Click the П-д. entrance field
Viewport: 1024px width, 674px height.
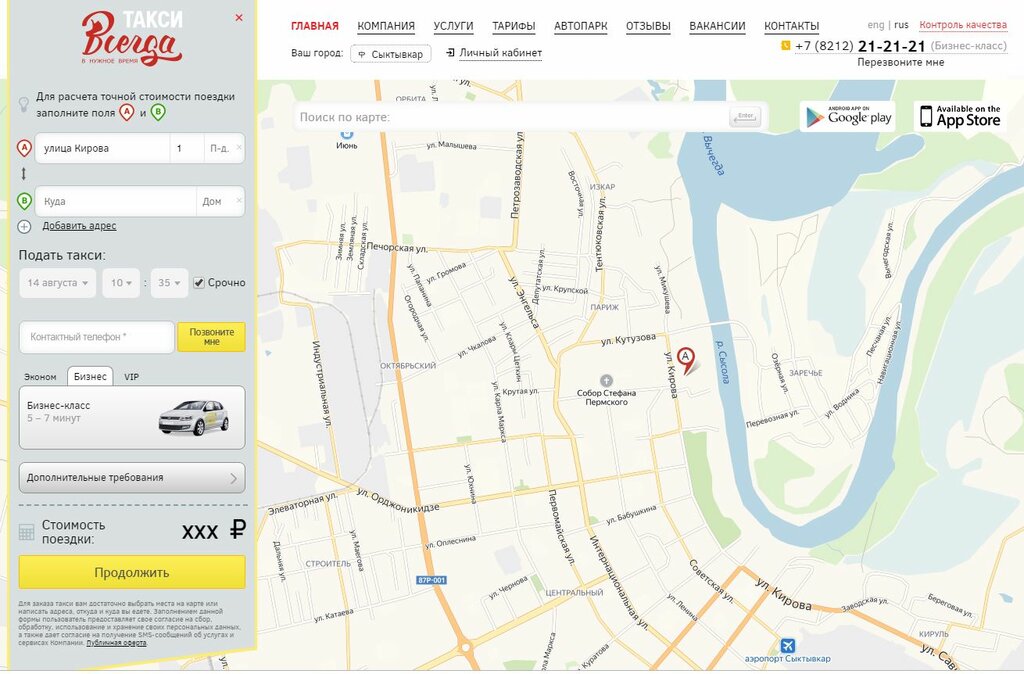[x=219, y=148]
